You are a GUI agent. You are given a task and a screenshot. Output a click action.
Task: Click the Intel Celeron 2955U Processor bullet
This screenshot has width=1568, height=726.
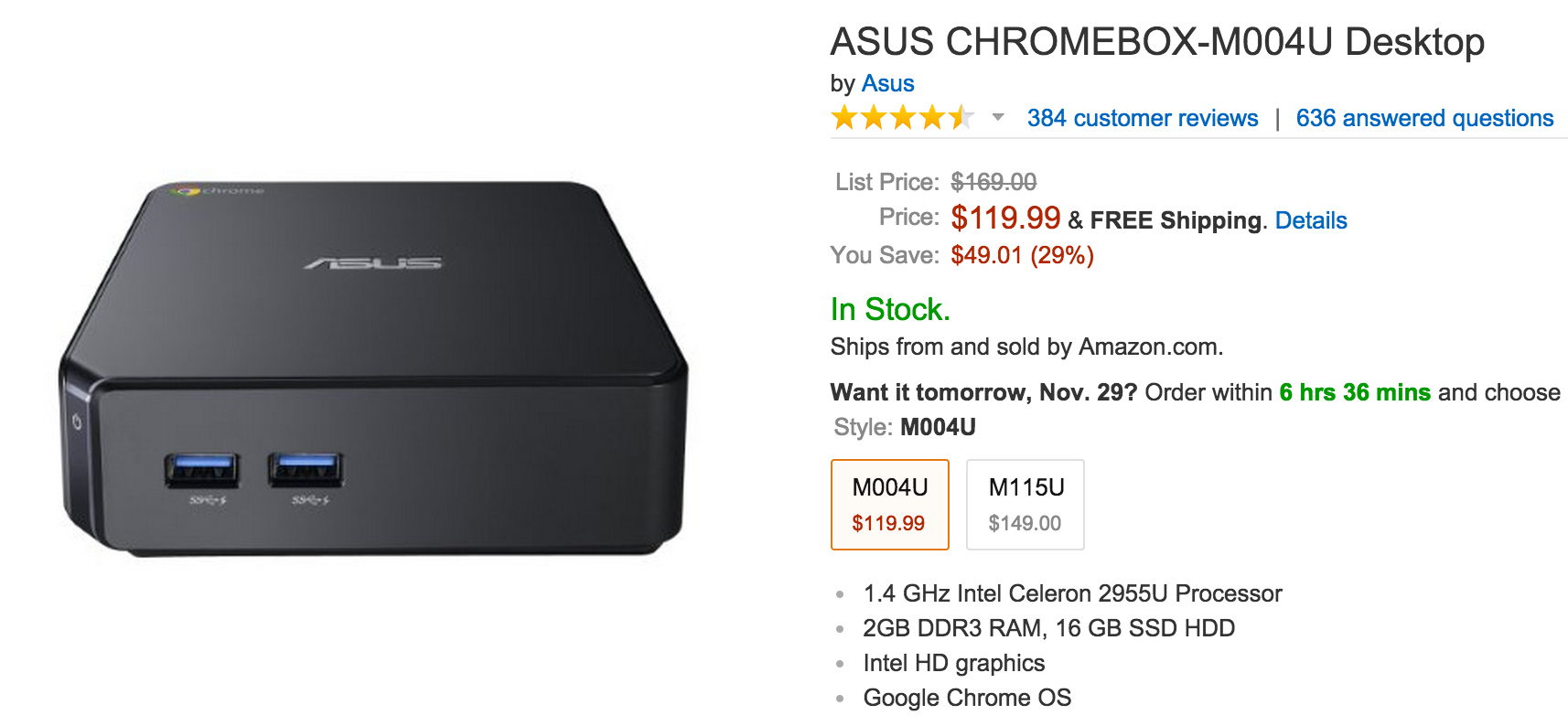(x=1072, y=593)
